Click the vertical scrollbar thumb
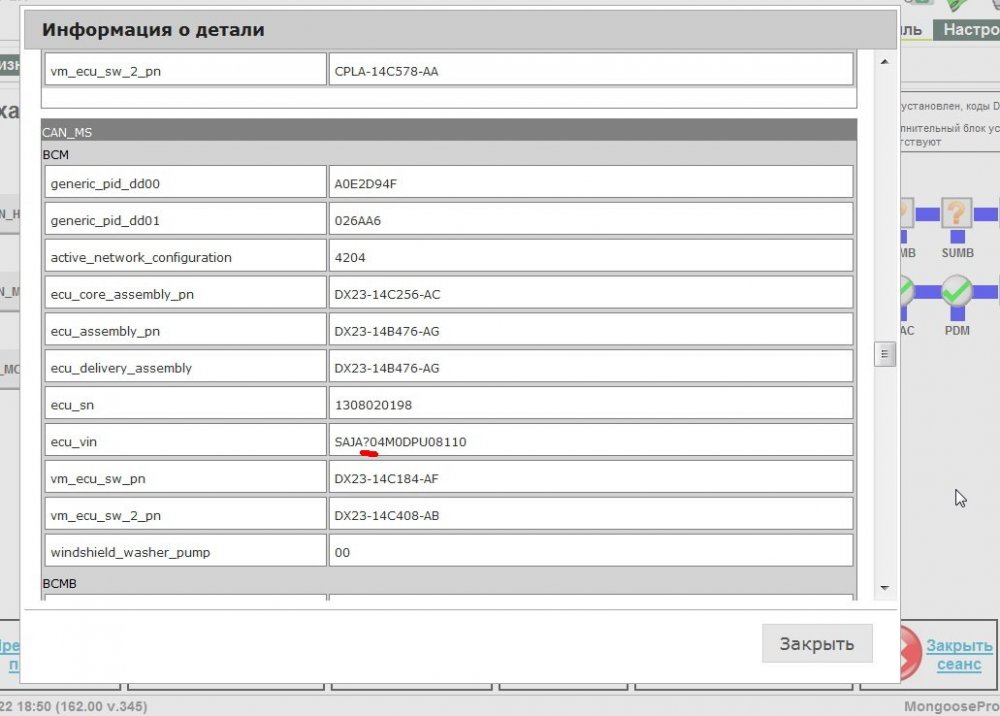 coord(884,354)
